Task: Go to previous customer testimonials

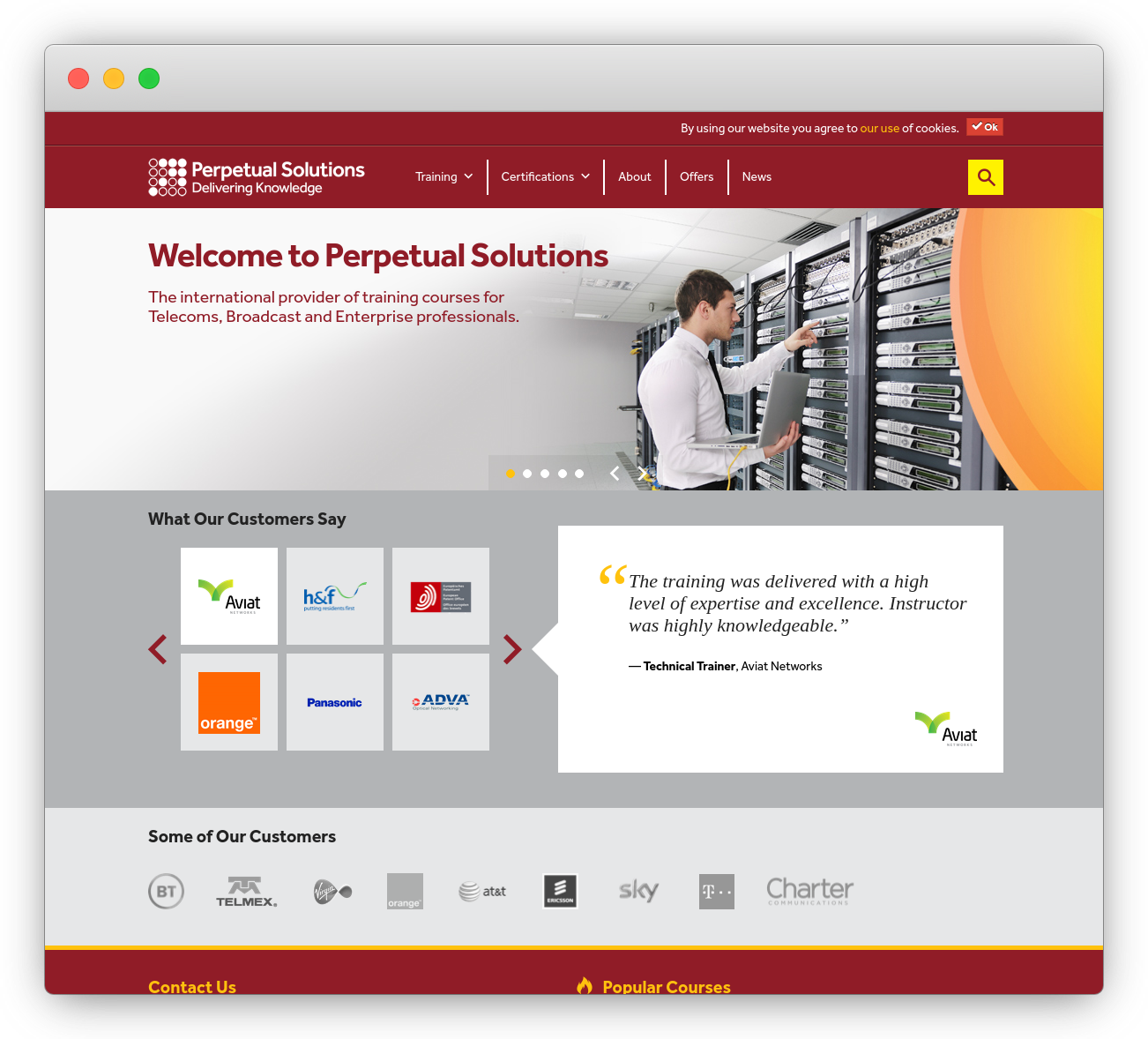Action: [158, 649]
